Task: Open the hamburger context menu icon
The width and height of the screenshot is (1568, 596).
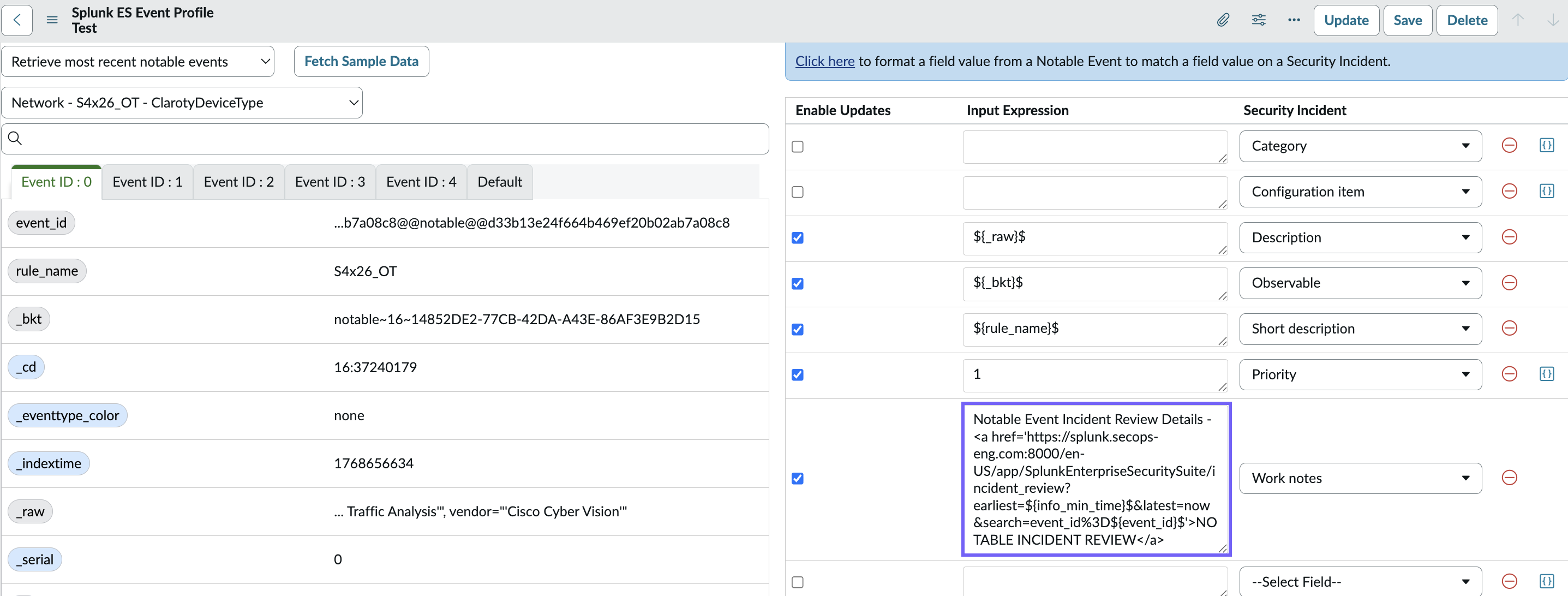Action: [52, 20]
